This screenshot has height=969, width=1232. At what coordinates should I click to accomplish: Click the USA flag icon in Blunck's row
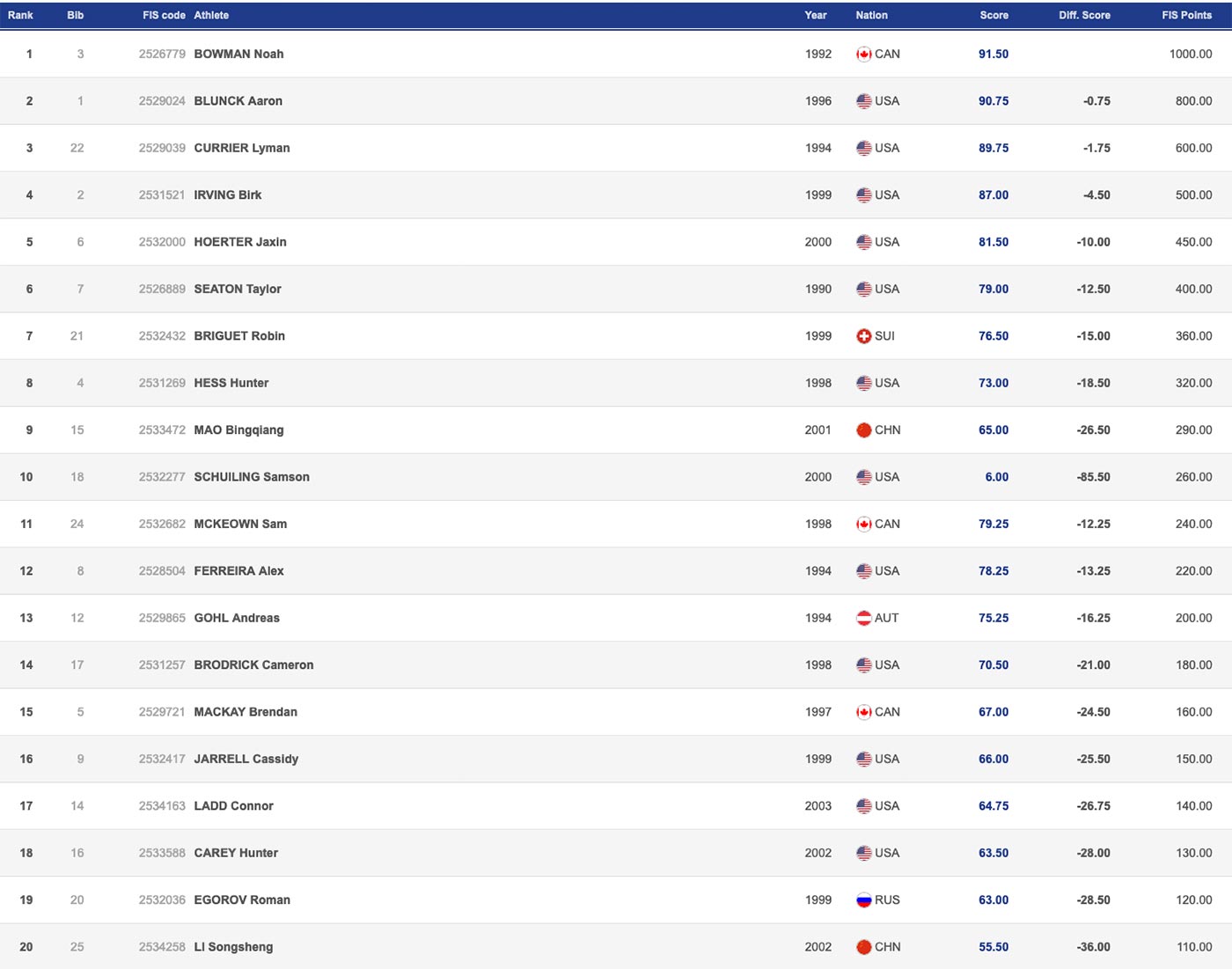[x=863, y=101]
